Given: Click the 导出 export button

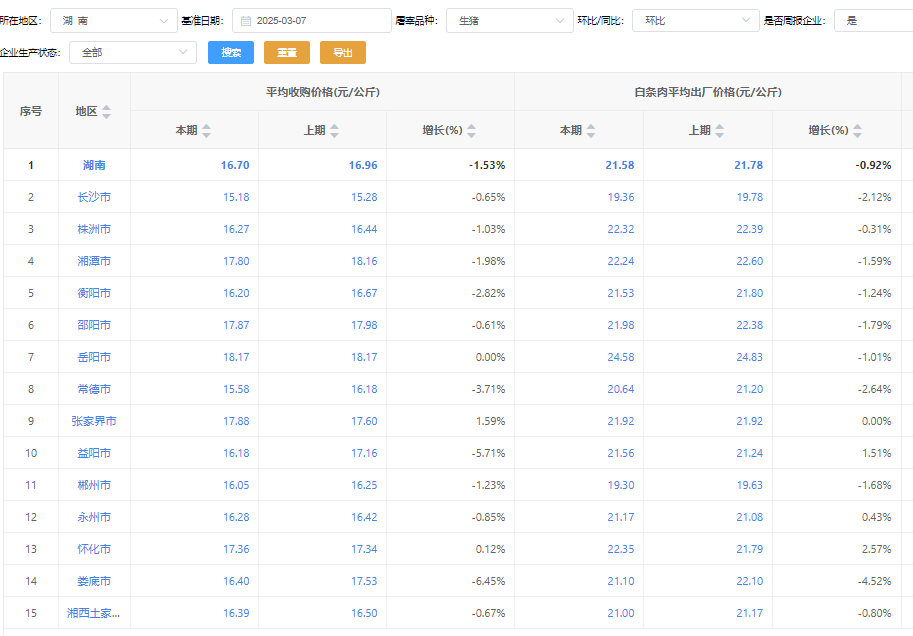Looking at the screenshot, I should (343, 52).
